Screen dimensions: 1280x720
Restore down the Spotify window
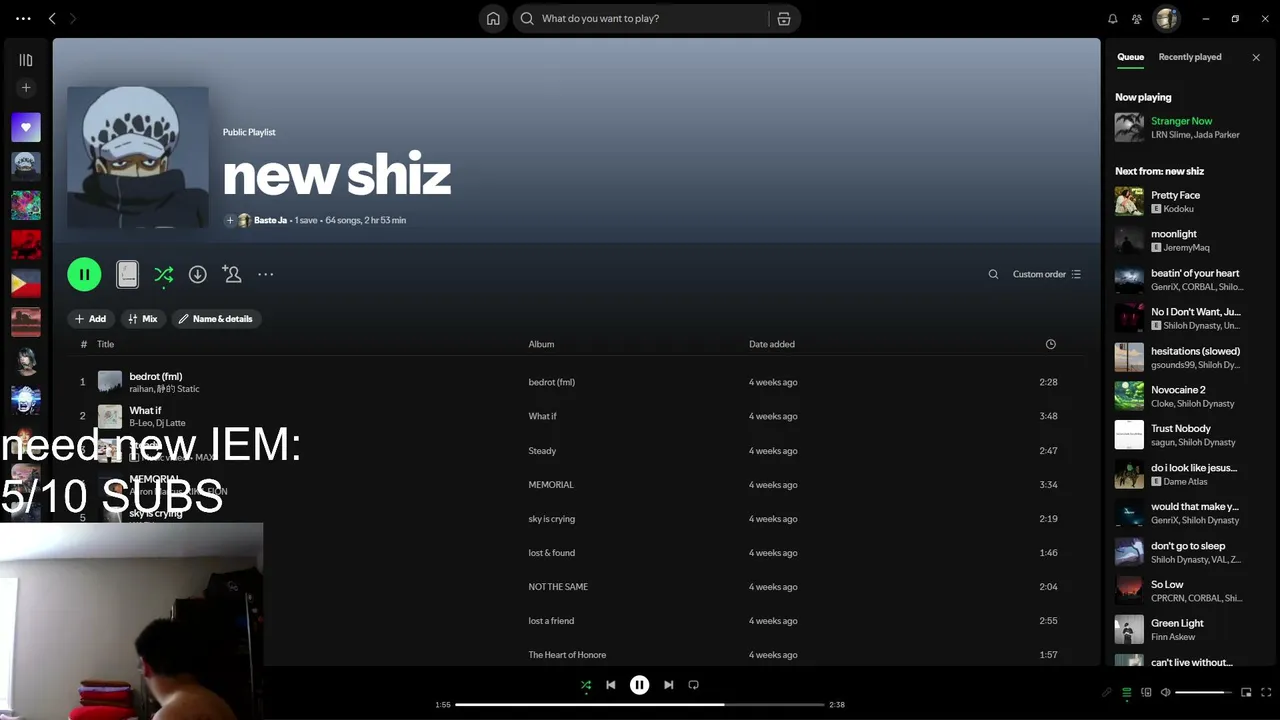coord(1235,18)
